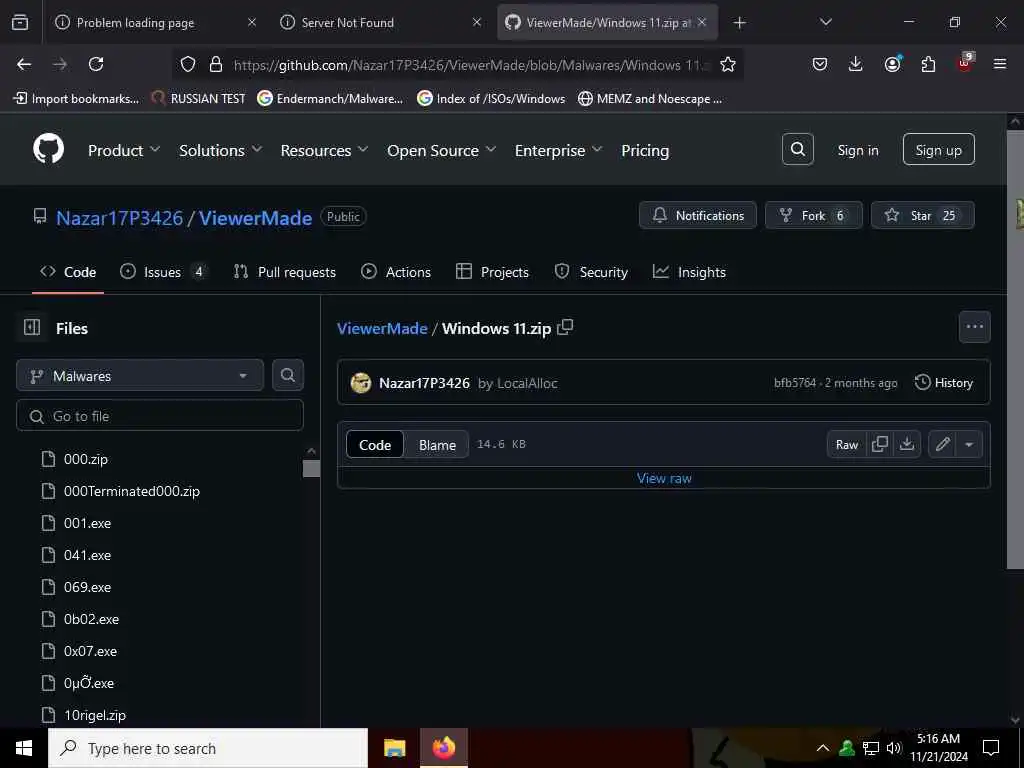Click Nazar17P3426 avatar in commit bar
This screenshot has height=768, width=1024.
pos(360,383)
